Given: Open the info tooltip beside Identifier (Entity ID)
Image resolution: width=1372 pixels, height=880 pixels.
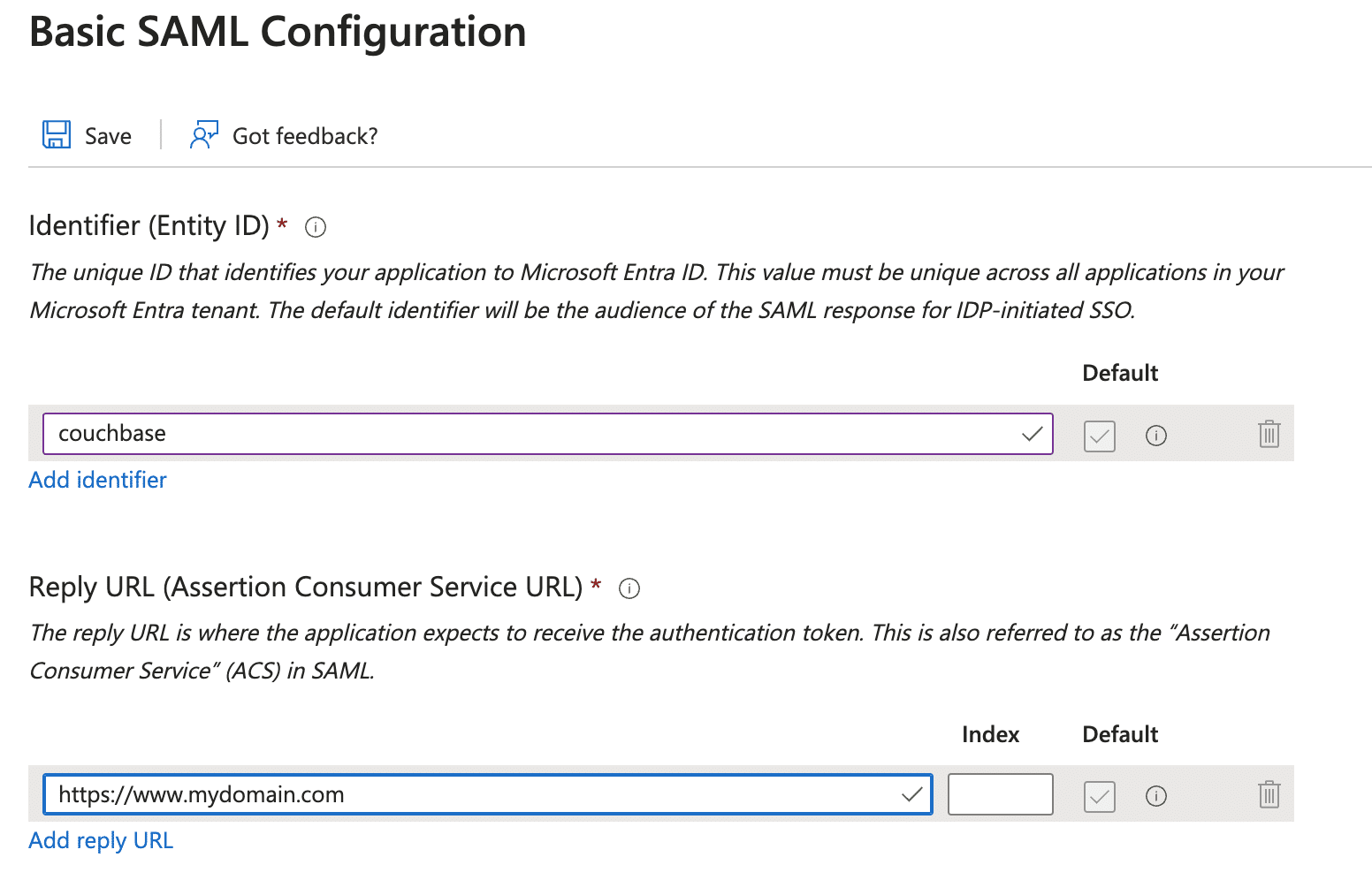Looking at the screenshot, I should point(315,227).
